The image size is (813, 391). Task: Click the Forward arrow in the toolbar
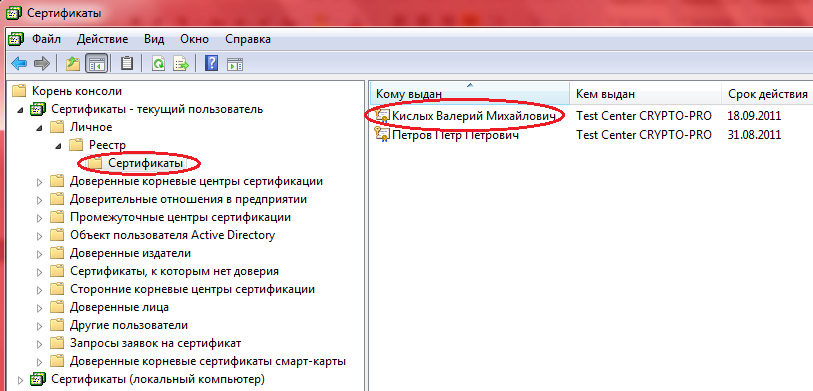click(x=41, y=64)
